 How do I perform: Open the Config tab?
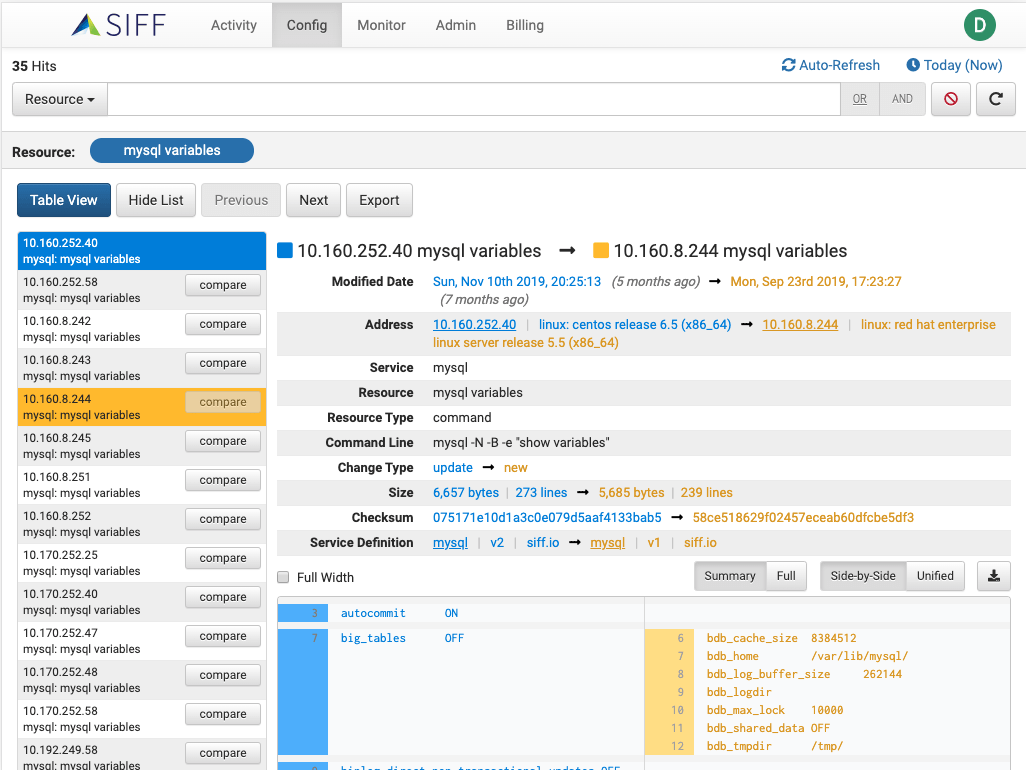(307, 25)
